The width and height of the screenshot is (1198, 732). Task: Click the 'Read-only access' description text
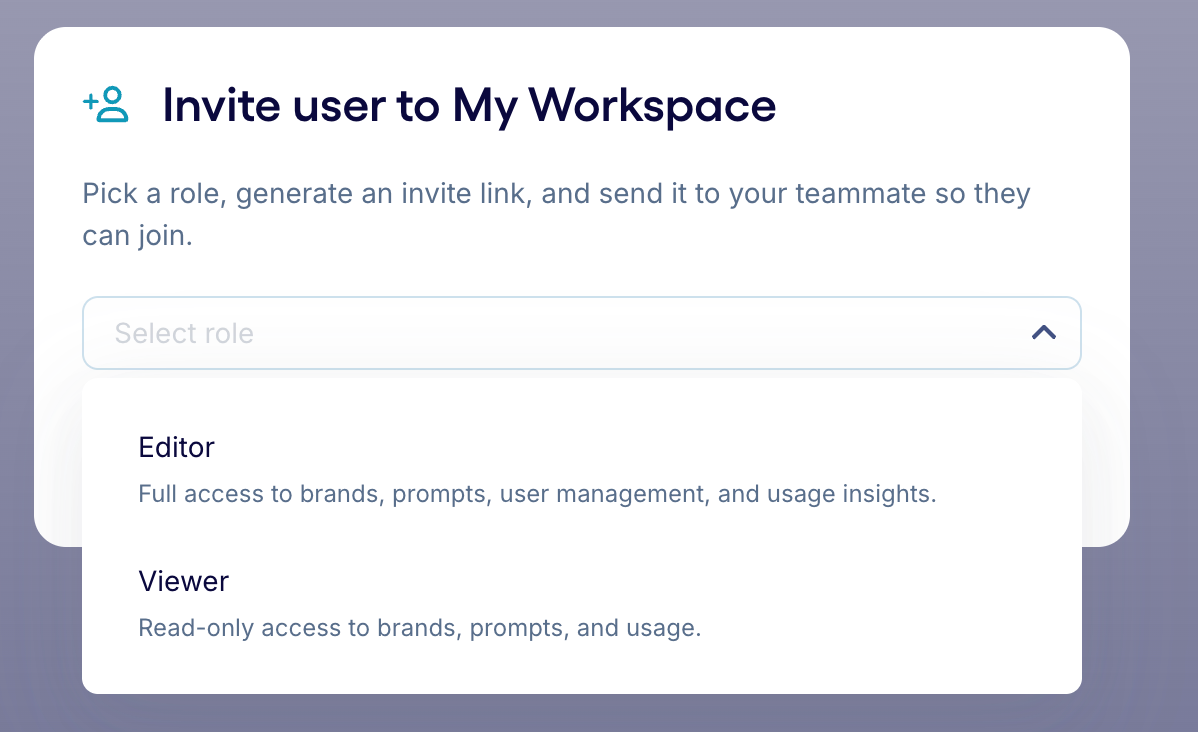click(x=419, y=628)
